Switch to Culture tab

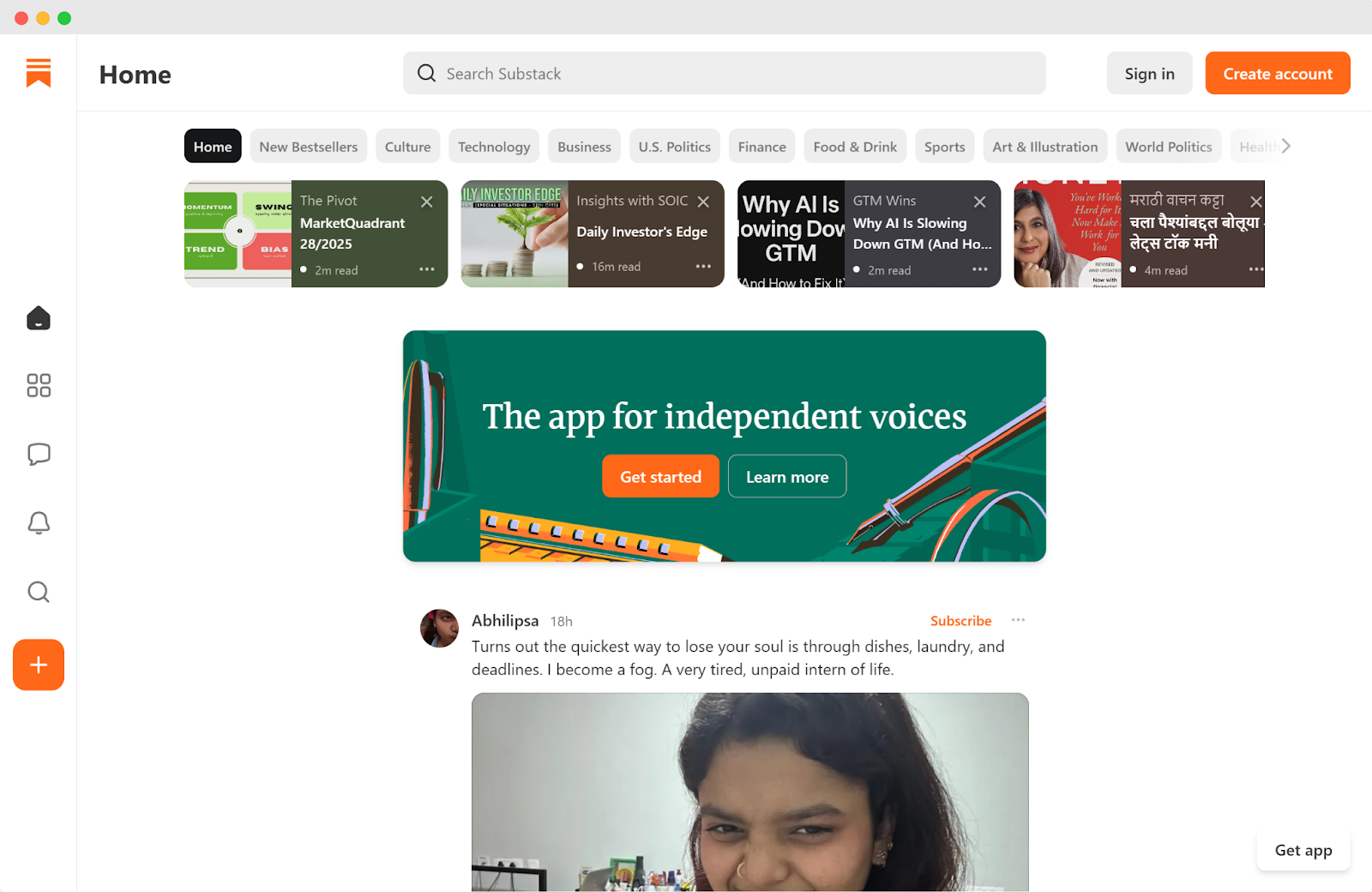click(408, 146)
